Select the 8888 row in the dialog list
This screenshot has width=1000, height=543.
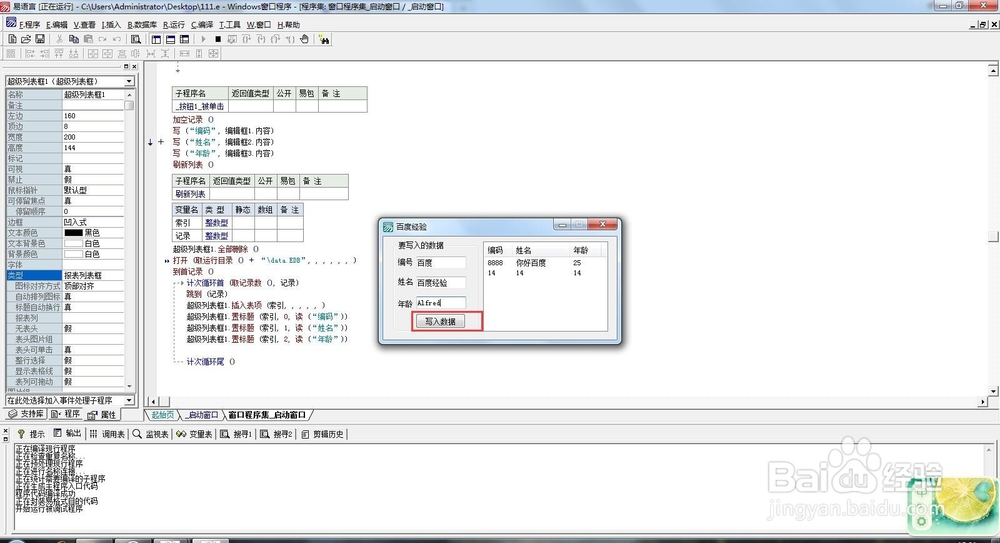544,263
